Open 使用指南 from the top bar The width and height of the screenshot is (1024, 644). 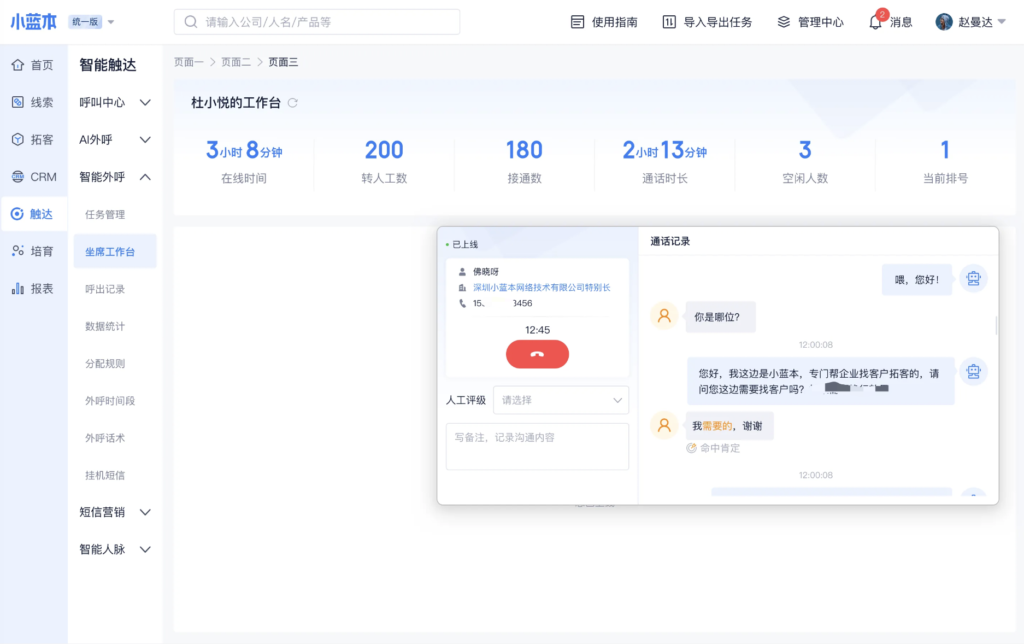coord(604,22)
